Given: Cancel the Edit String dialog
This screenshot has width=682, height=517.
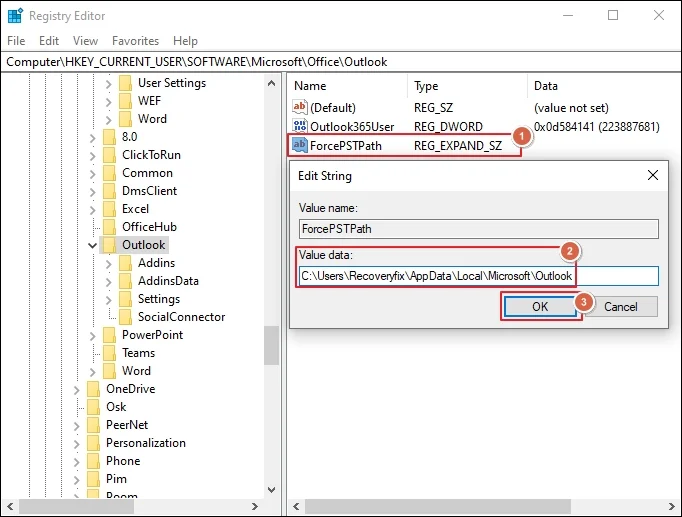Looking at the screenshot, I should pos(621,307).
